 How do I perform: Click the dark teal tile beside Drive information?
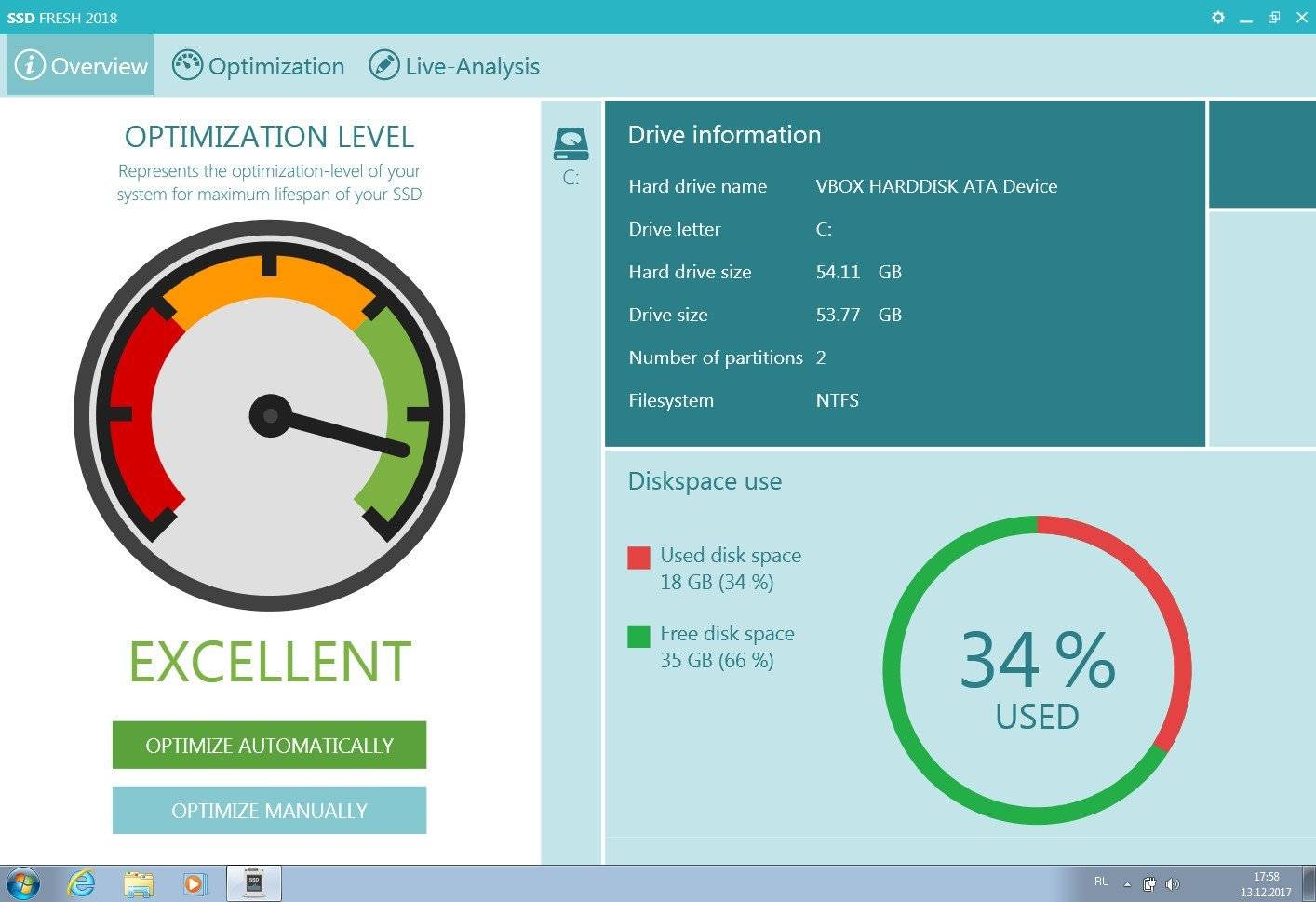tap(1262, 155)
